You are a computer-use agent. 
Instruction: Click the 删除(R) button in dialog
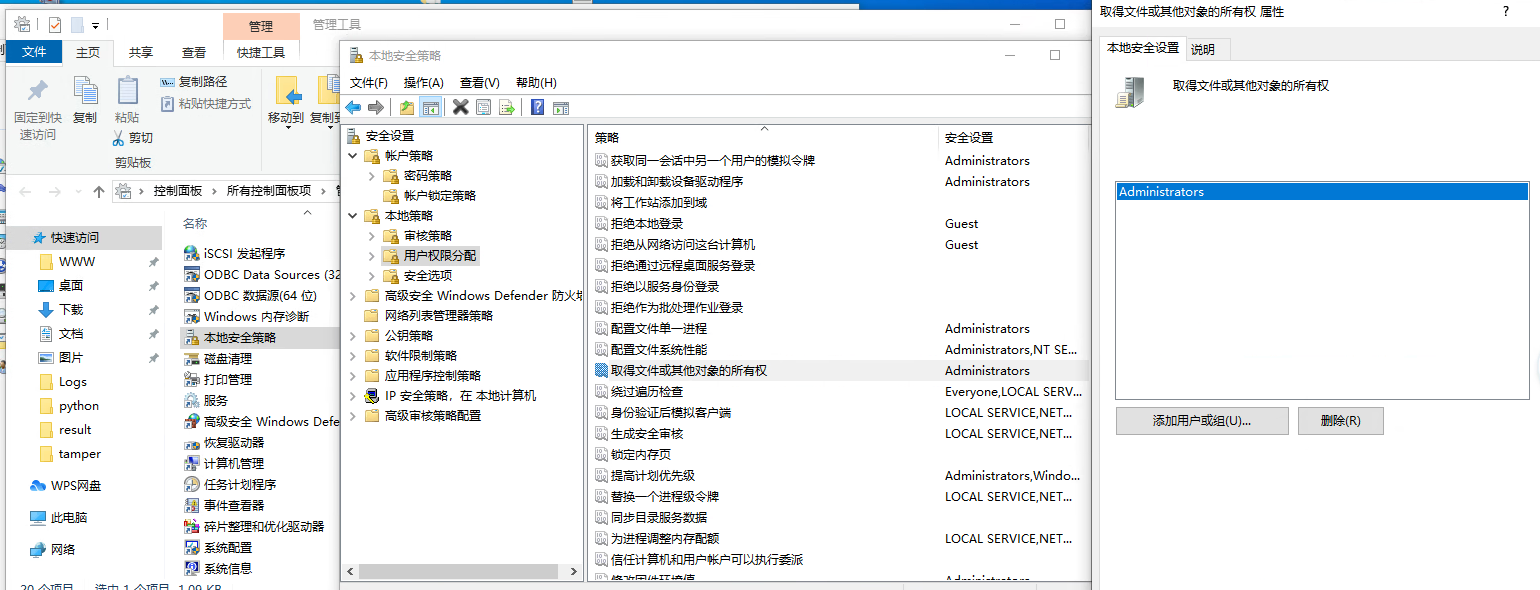pos(1341,421)
